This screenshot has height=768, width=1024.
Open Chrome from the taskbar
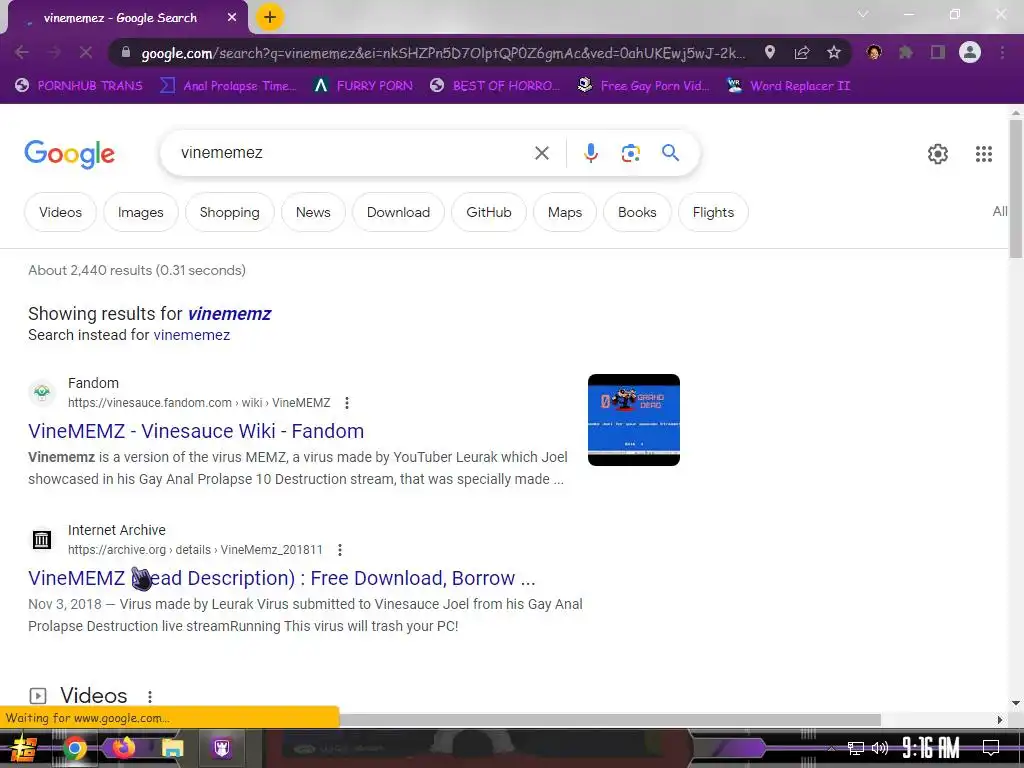click(x=74, y=748)
